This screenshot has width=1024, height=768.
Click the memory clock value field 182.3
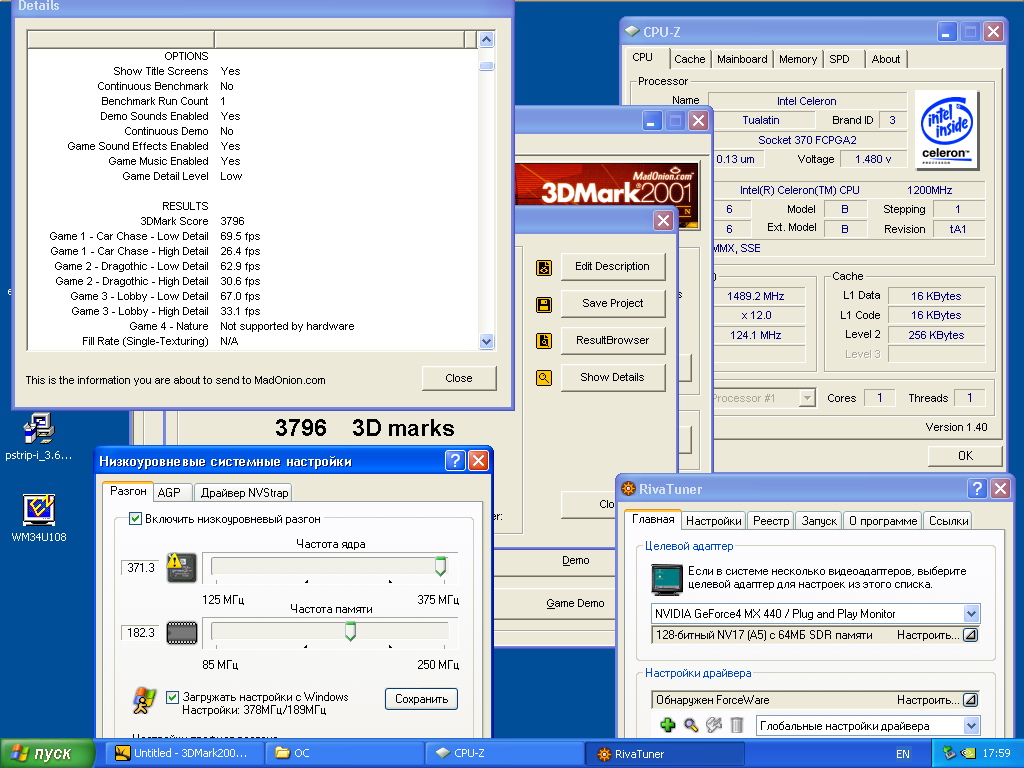pyautogui.click(x=140, y=632)
